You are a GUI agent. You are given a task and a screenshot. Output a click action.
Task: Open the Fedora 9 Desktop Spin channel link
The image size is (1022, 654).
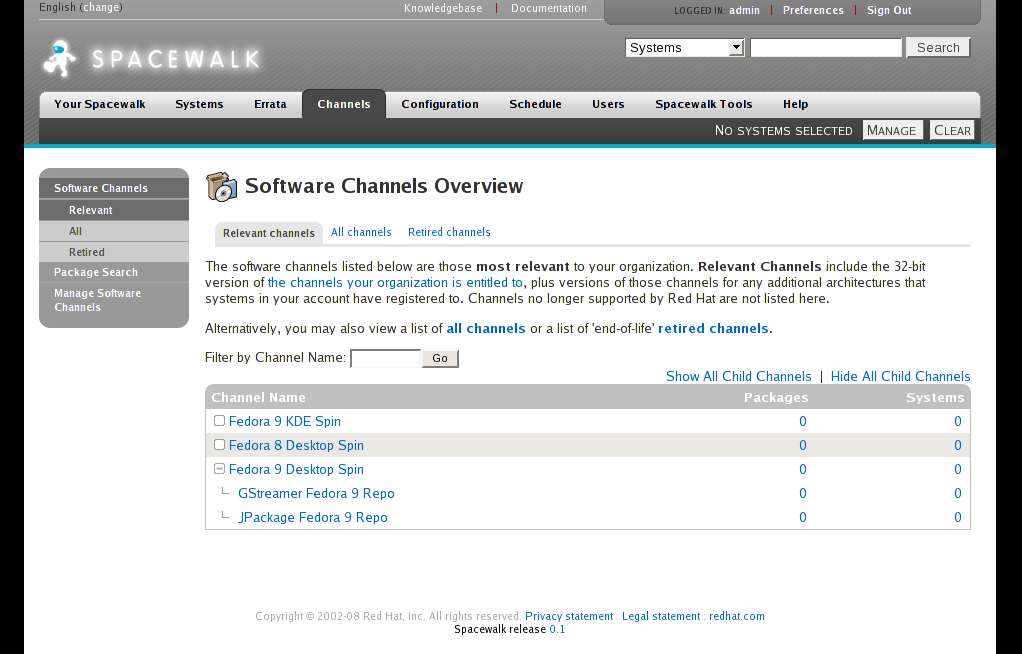point(296,469)
